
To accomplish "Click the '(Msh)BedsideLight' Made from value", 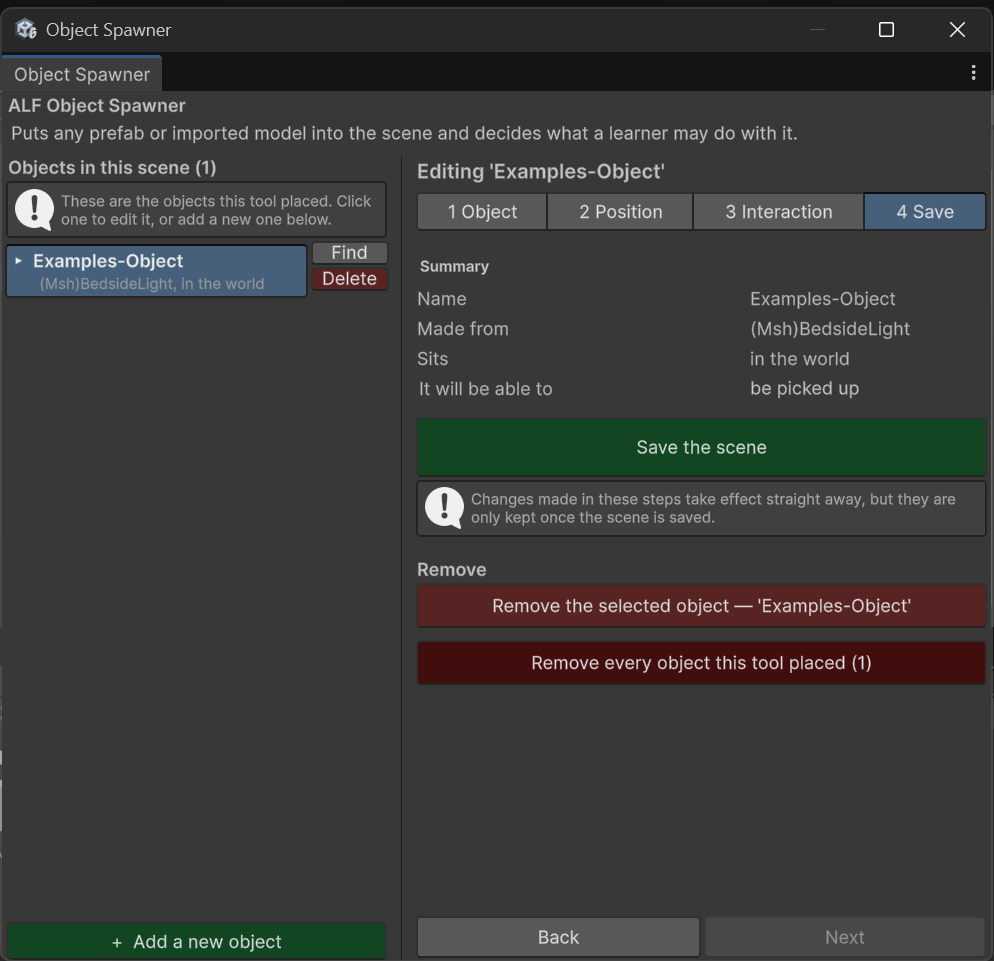I will [830, 328].
